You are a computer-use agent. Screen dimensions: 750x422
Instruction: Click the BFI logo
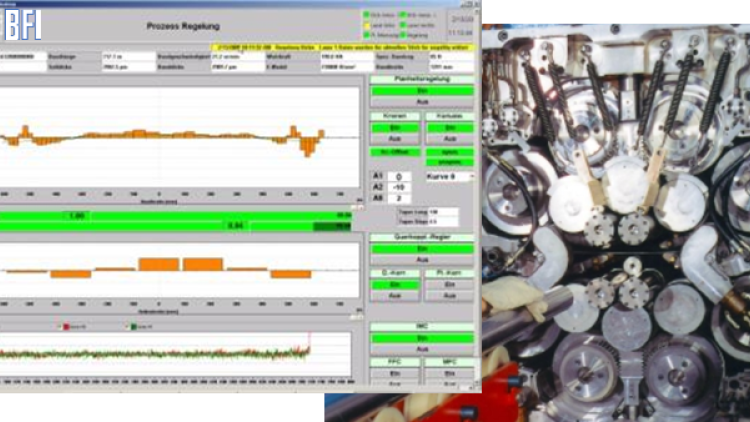pos(22,22)
